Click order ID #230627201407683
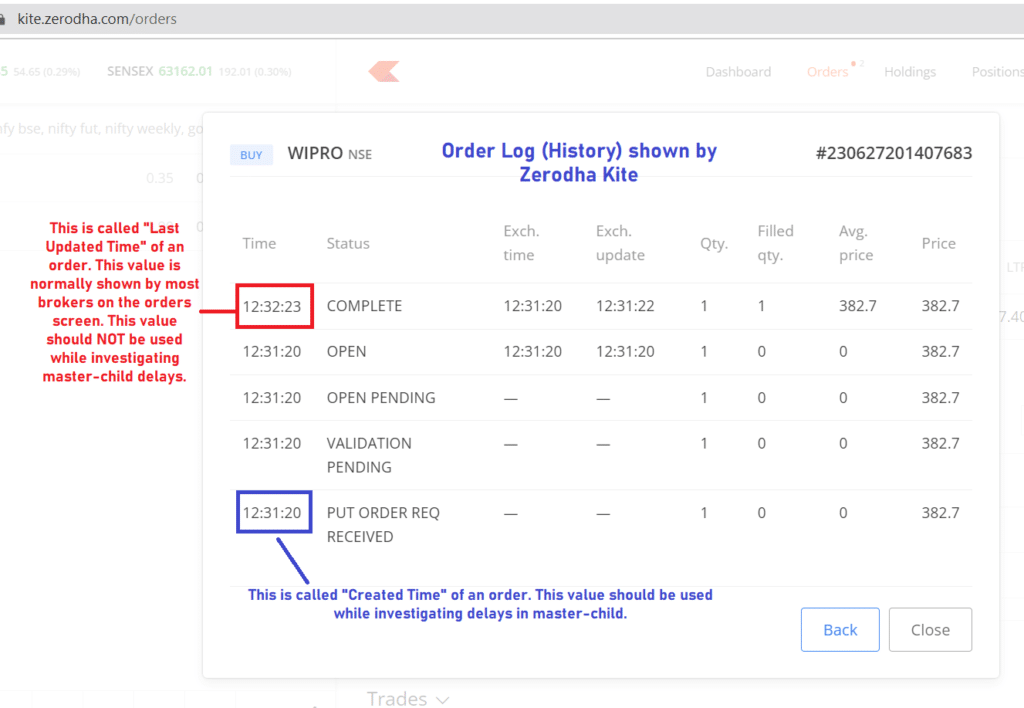Image resolution: width=1024 pixels, height=708 pixels. [893, 153]
